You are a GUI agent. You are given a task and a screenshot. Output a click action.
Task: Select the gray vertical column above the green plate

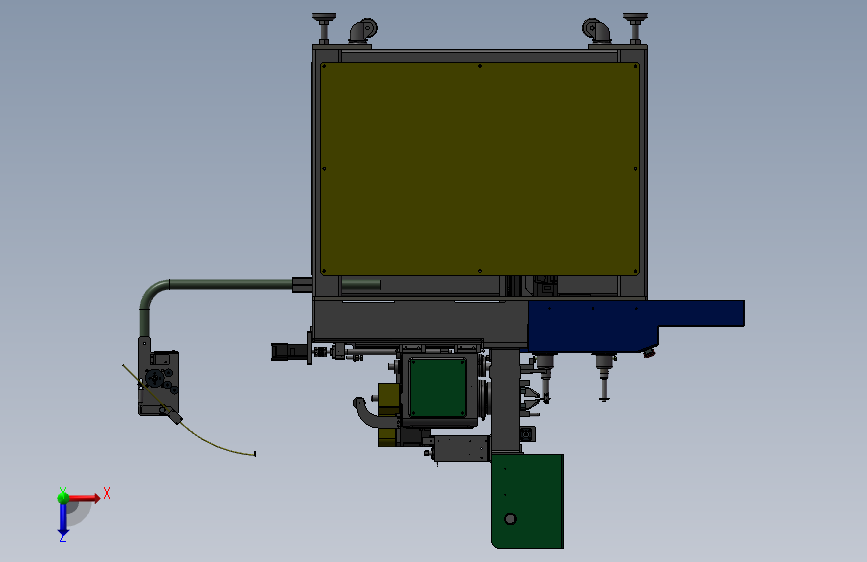point(505,401)
